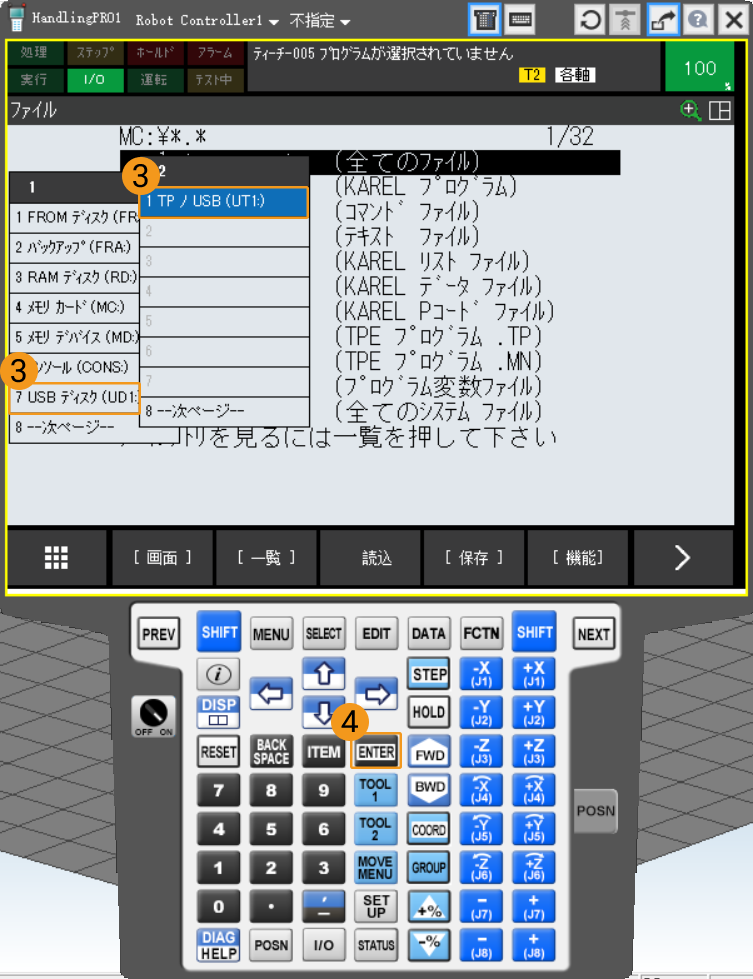
Task: Click the help question mark icon
Action: 697,20
